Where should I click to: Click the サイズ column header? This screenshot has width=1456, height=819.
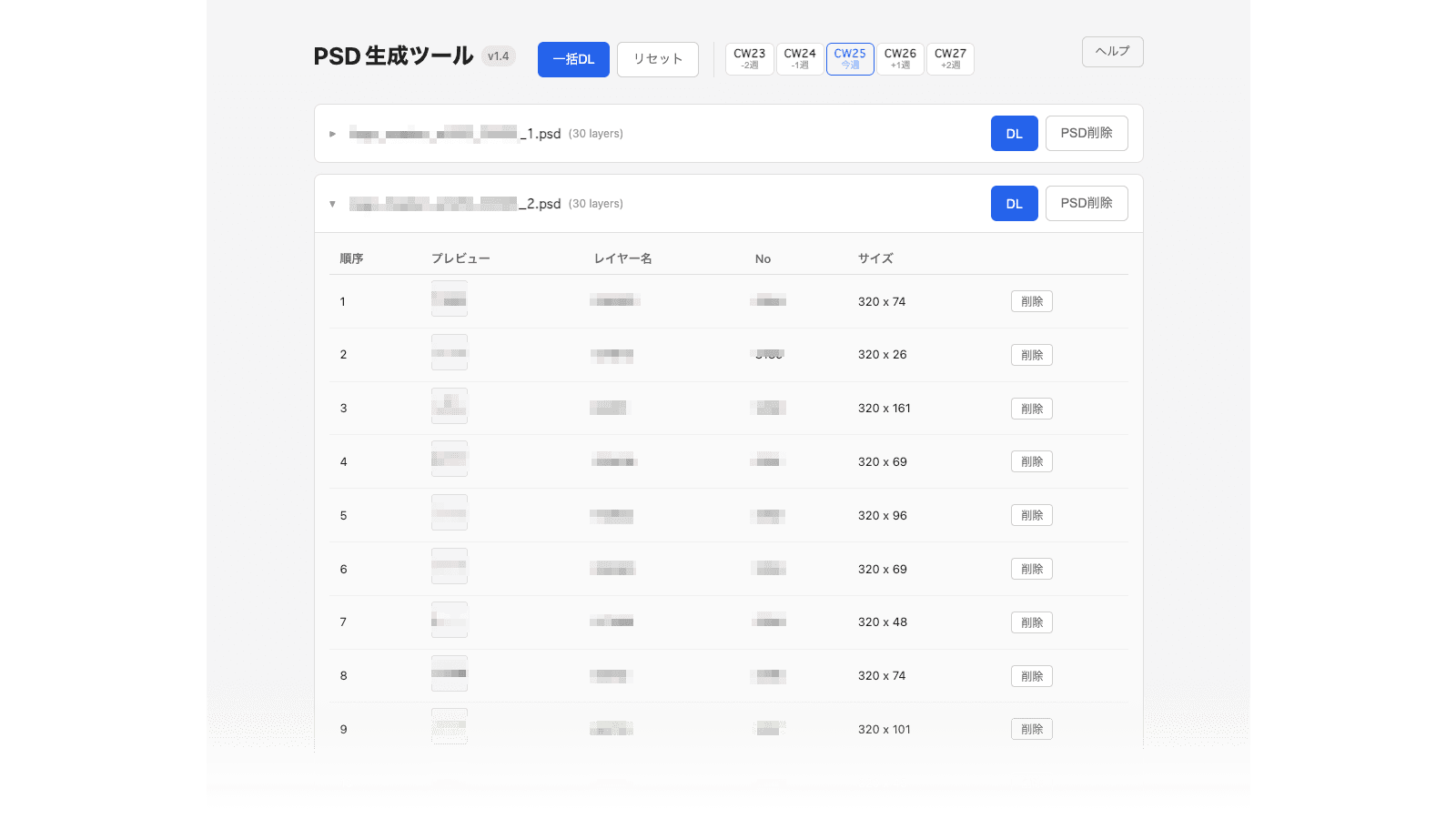click(x=875, y=258)
